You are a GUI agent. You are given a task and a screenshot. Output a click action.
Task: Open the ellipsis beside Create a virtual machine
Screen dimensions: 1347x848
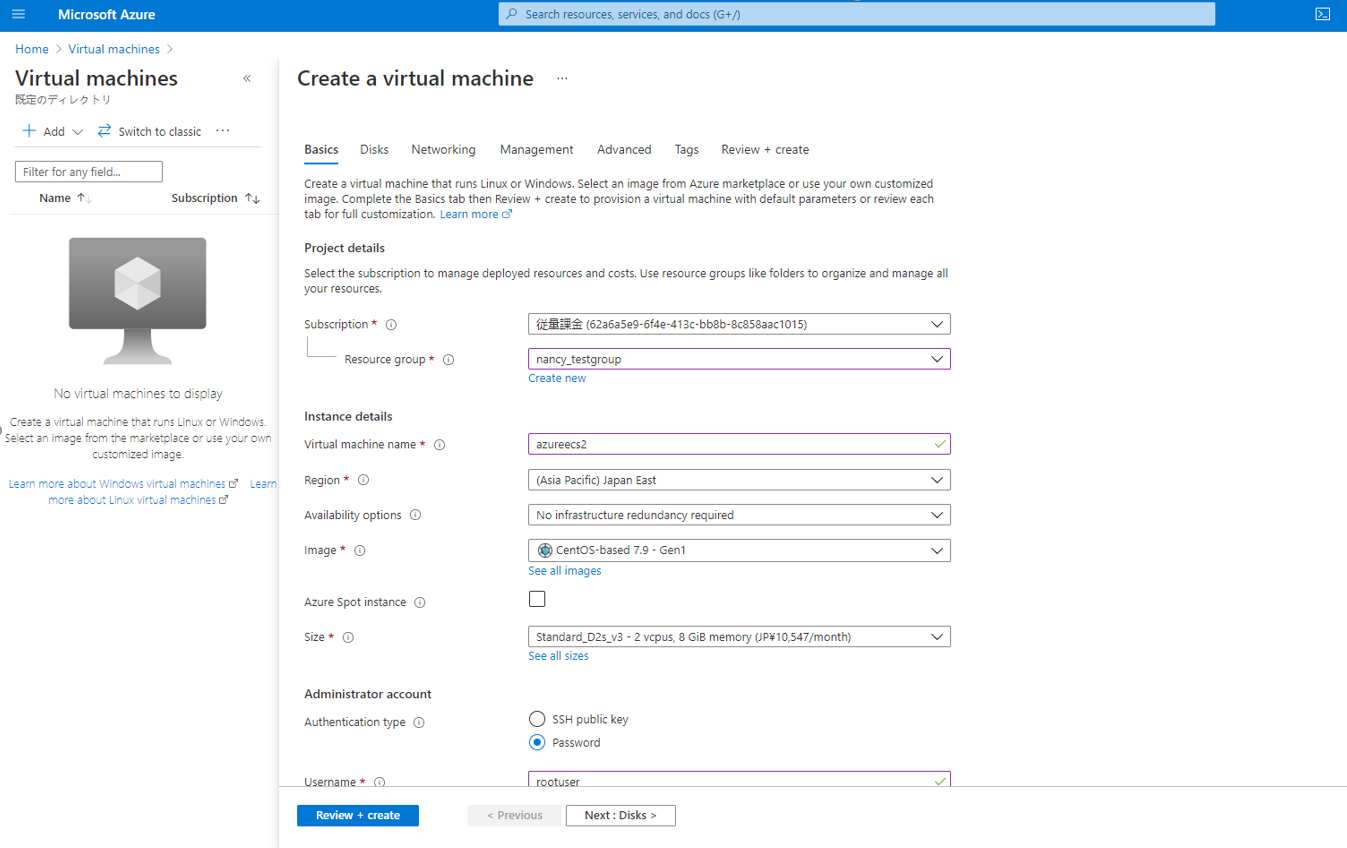(562, 78)
